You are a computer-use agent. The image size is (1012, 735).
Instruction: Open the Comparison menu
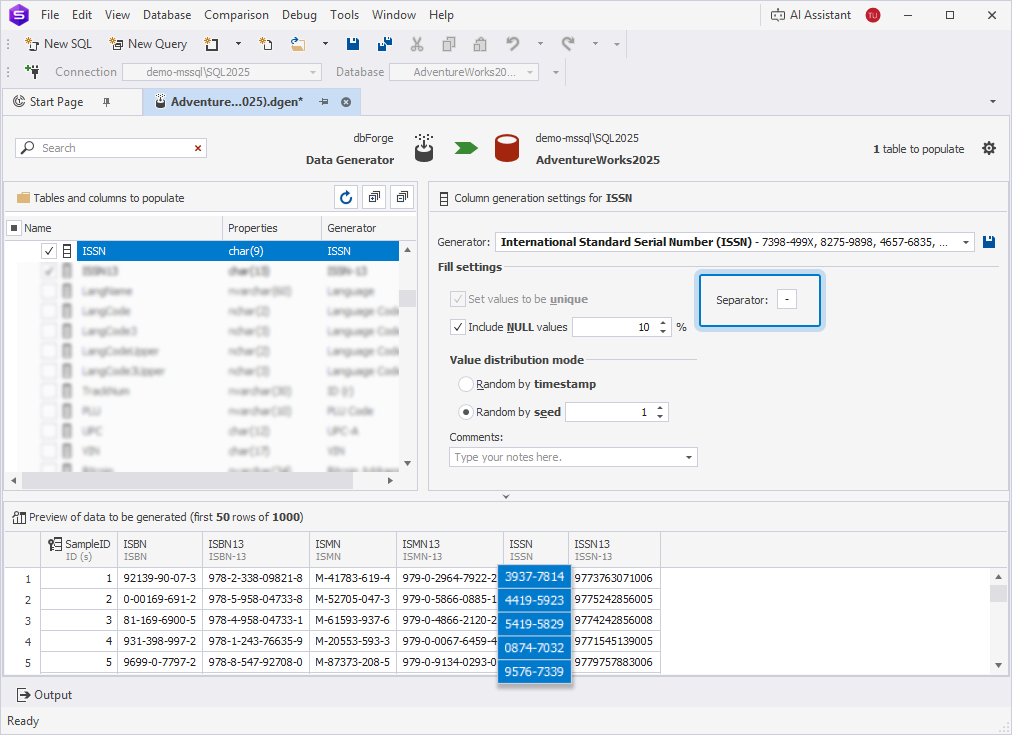tap(236, 15)
